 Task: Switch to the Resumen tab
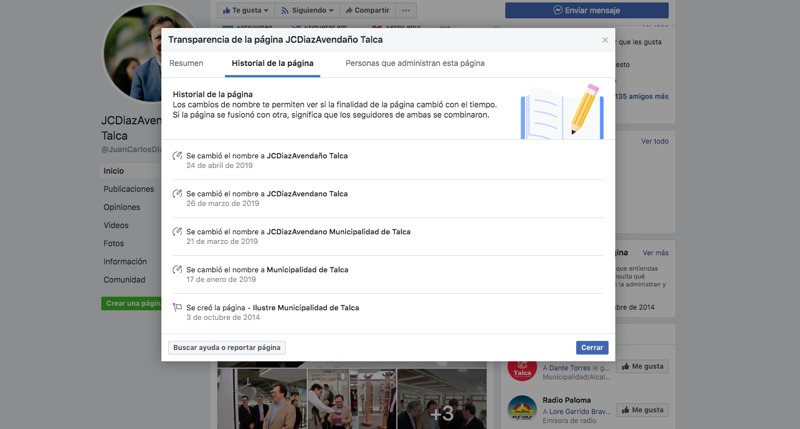pos(186,63)
